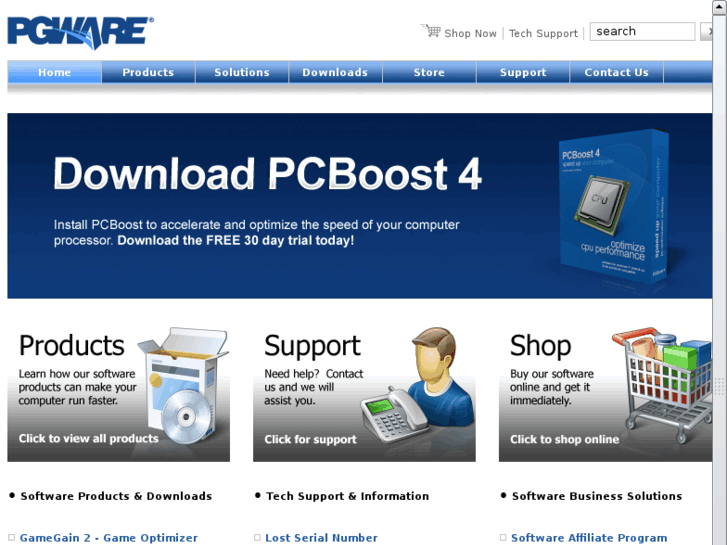Click the support agent with phone icon
Screen dimensions: 727x545
(418, 385)
